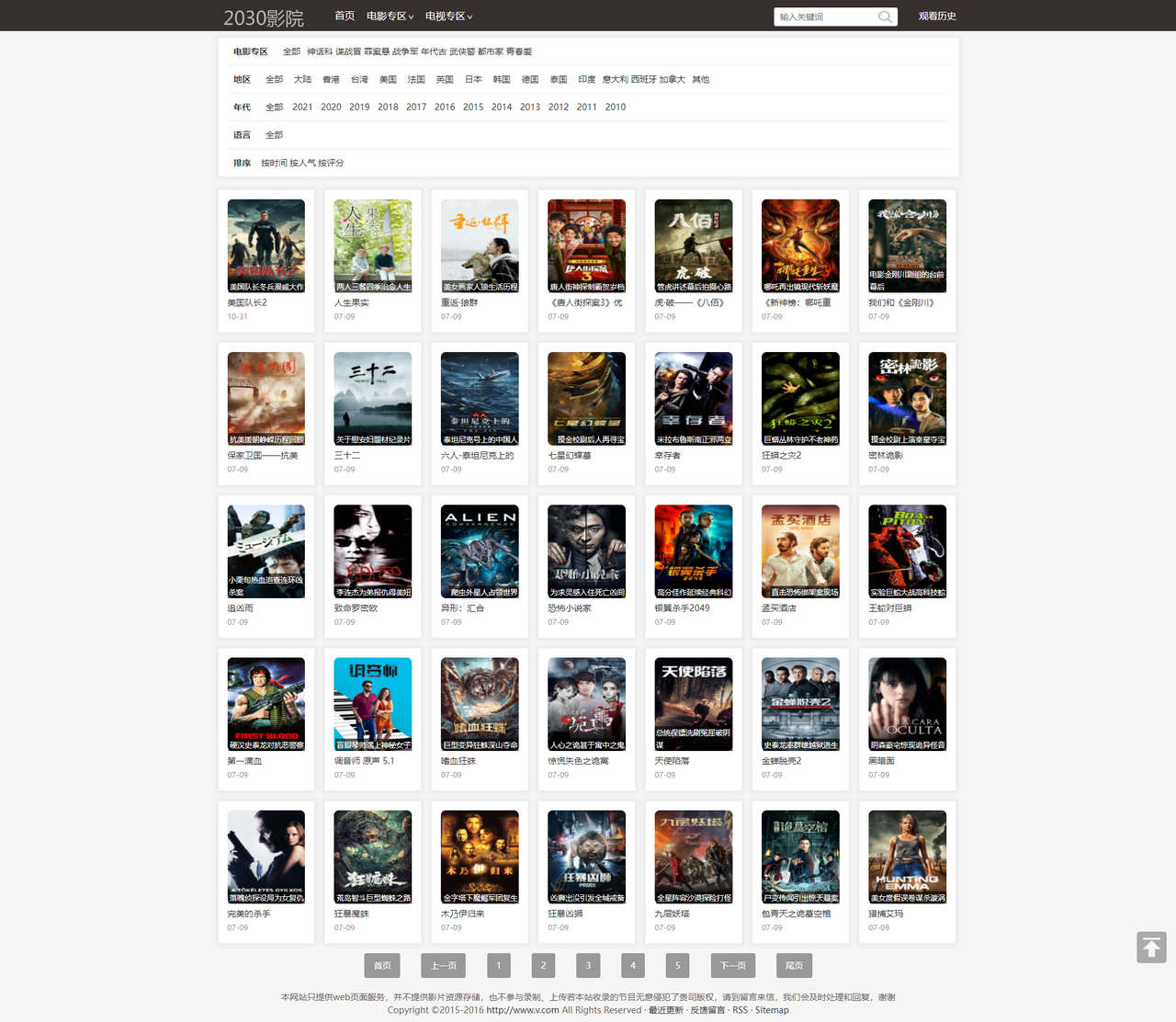Screen dimensions: 1176x1022
Task: Go to page 3 in pagination
Action: [588, 965]
